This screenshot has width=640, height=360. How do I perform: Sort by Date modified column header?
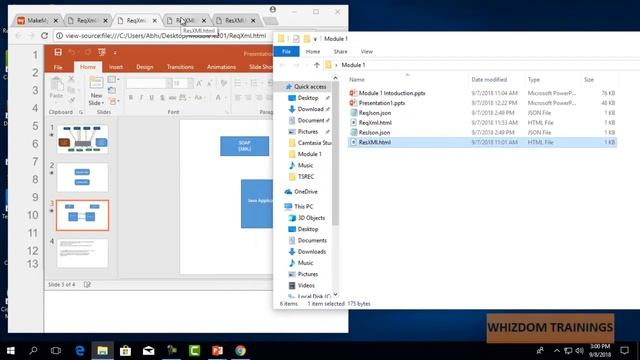[x=489, y=80]
